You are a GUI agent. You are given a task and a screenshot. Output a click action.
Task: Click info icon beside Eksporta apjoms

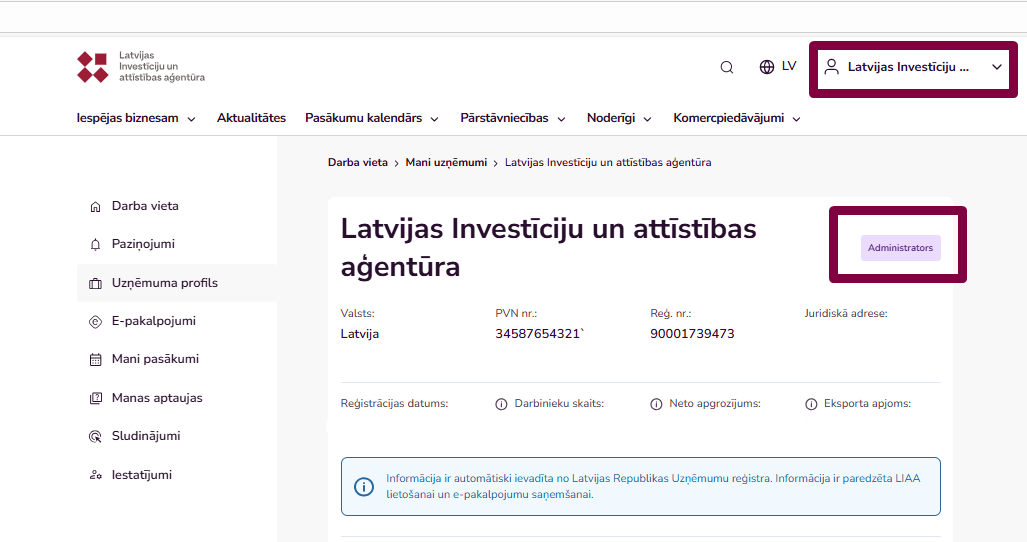coord(811,404)
